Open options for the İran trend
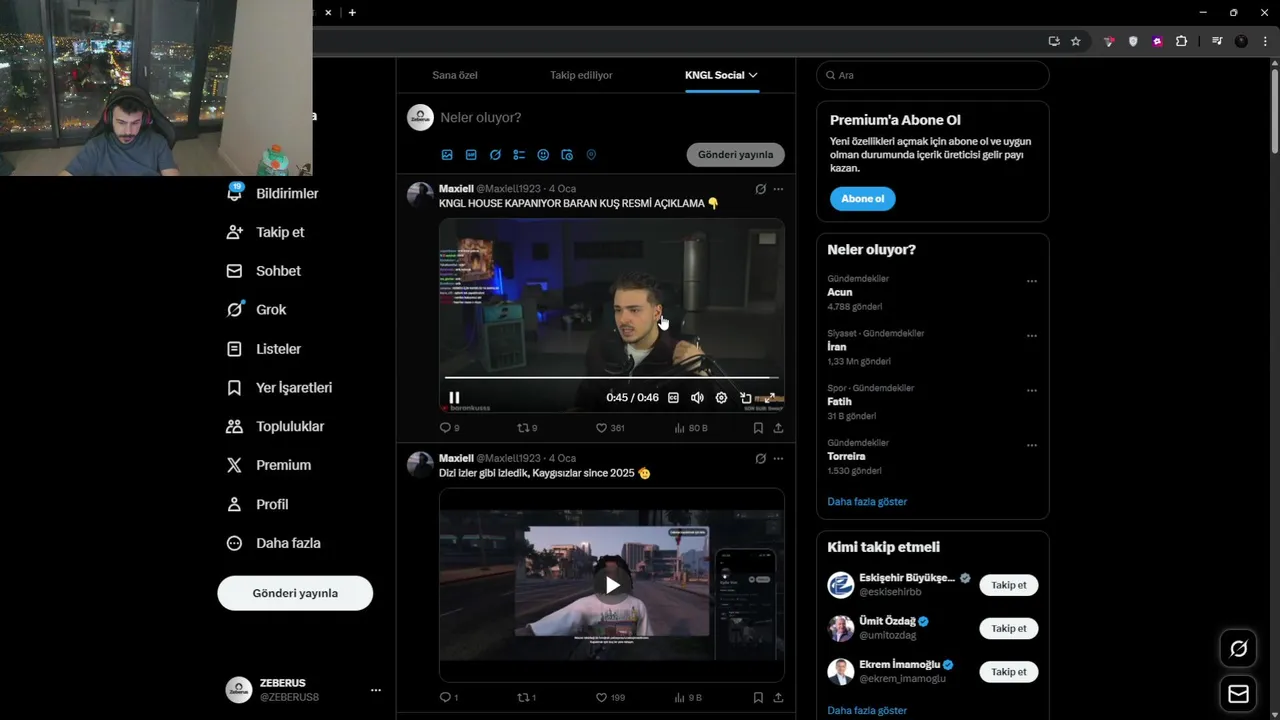This screenshot has width=1280, height=720. point(1032,336)
